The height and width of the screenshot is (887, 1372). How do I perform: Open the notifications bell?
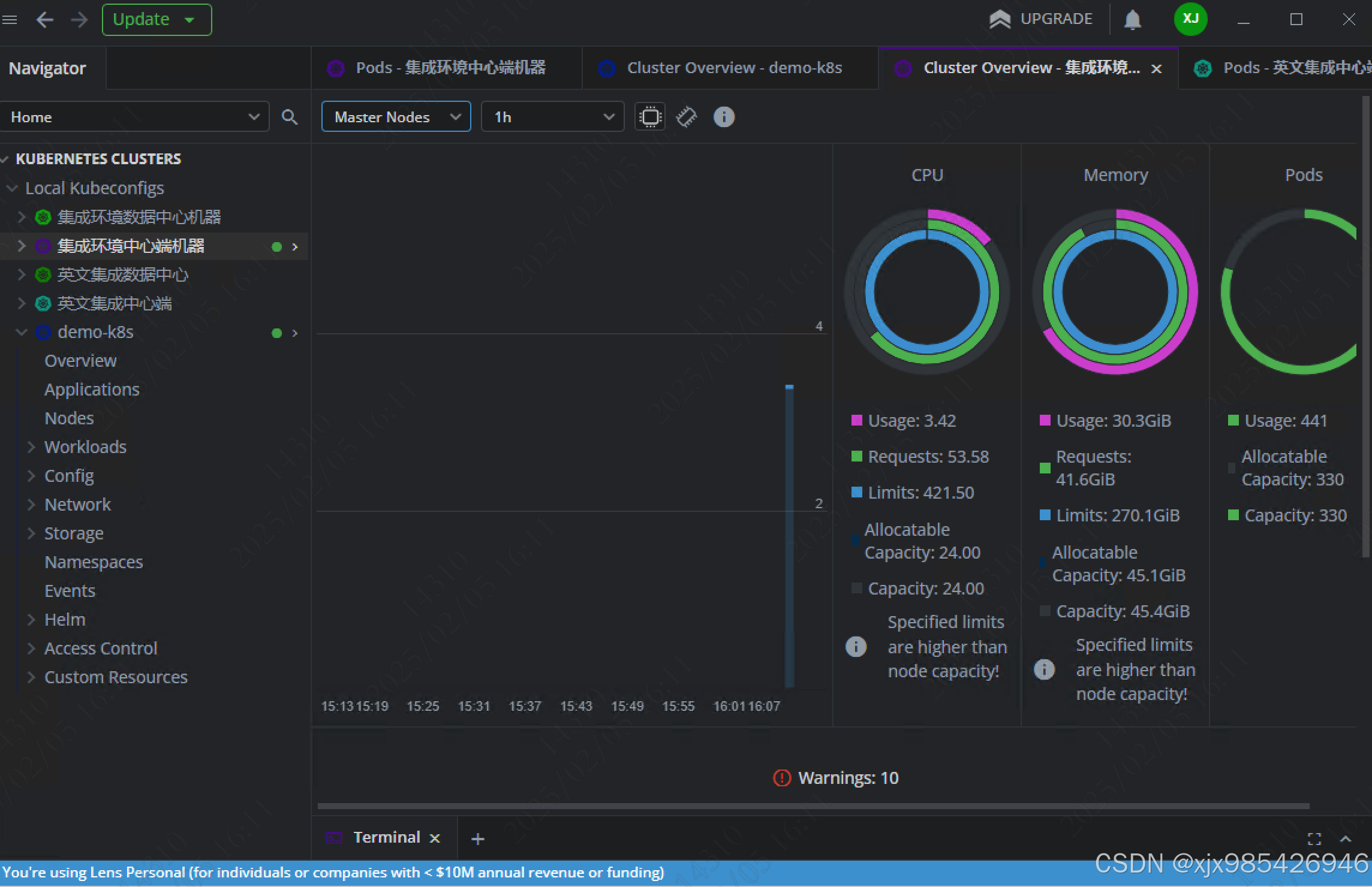tap(1132, 20)
